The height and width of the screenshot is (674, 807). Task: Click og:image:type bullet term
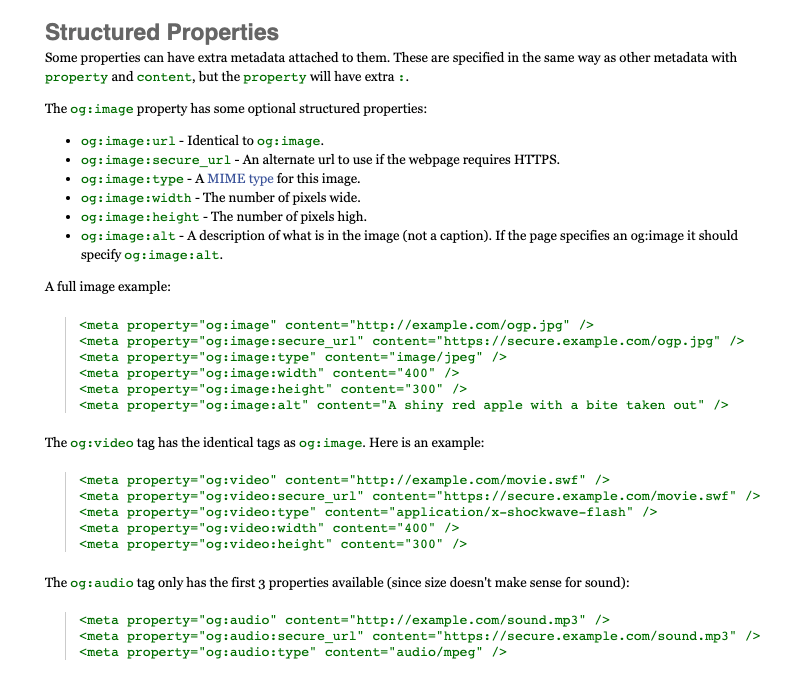coord(132,179)
